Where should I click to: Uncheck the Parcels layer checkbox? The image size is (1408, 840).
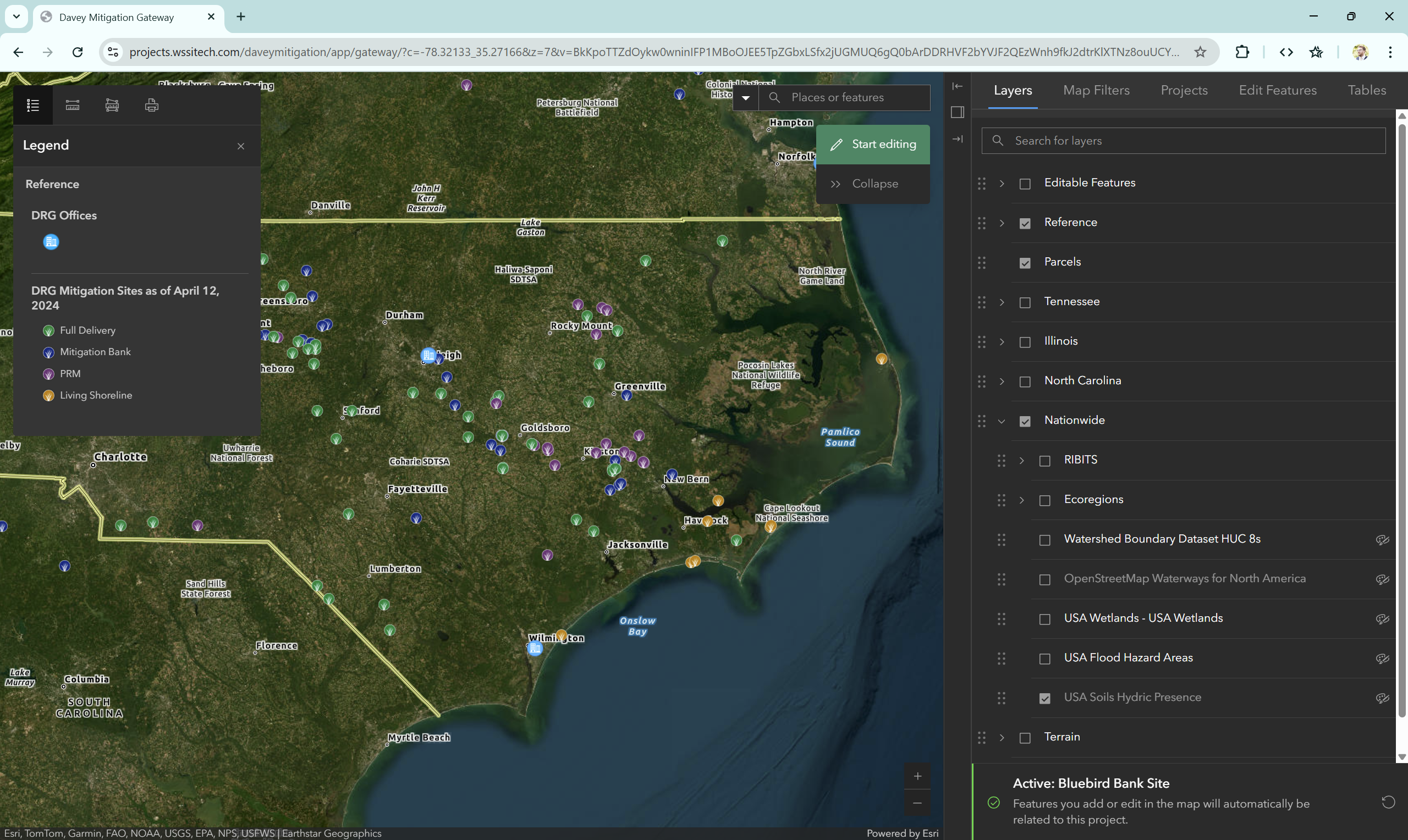pos(1025,263)
